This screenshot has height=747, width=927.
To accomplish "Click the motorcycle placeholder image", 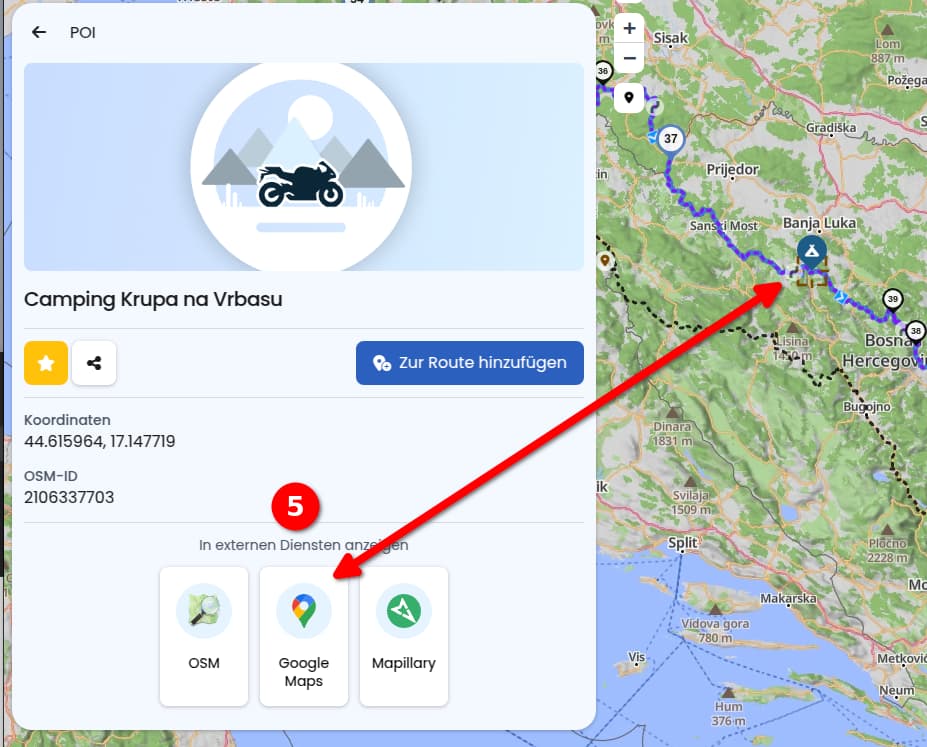I will (304, 167).
